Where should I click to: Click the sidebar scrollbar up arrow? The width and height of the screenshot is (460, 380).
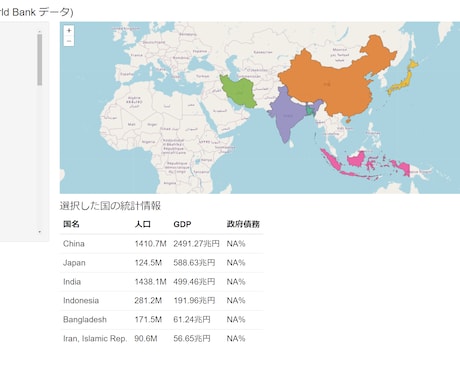[x=40, y=31]
